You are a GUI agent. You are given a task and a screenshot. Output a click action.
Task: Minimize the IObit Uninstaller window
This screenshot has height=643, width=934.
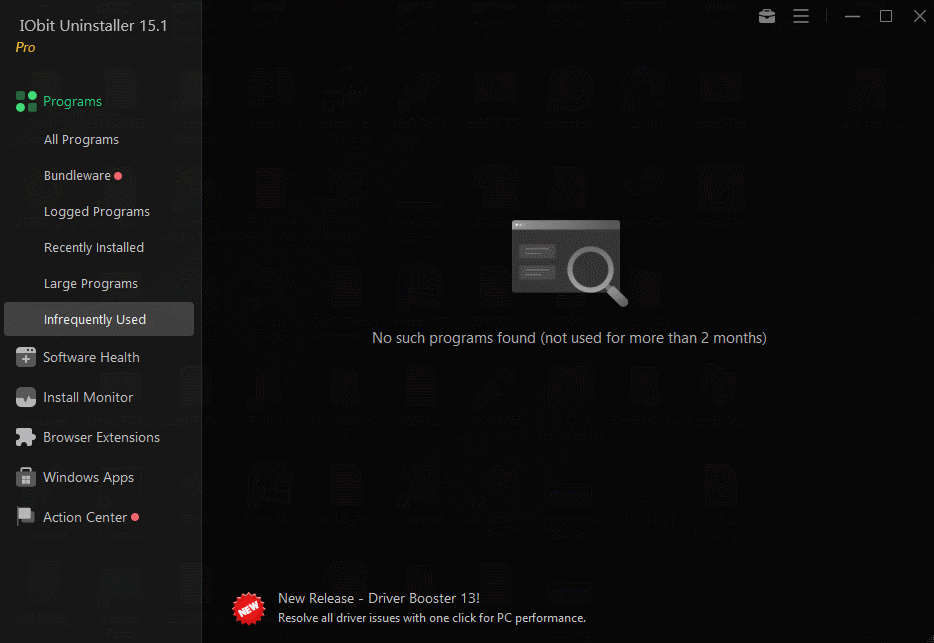[852, 16]
